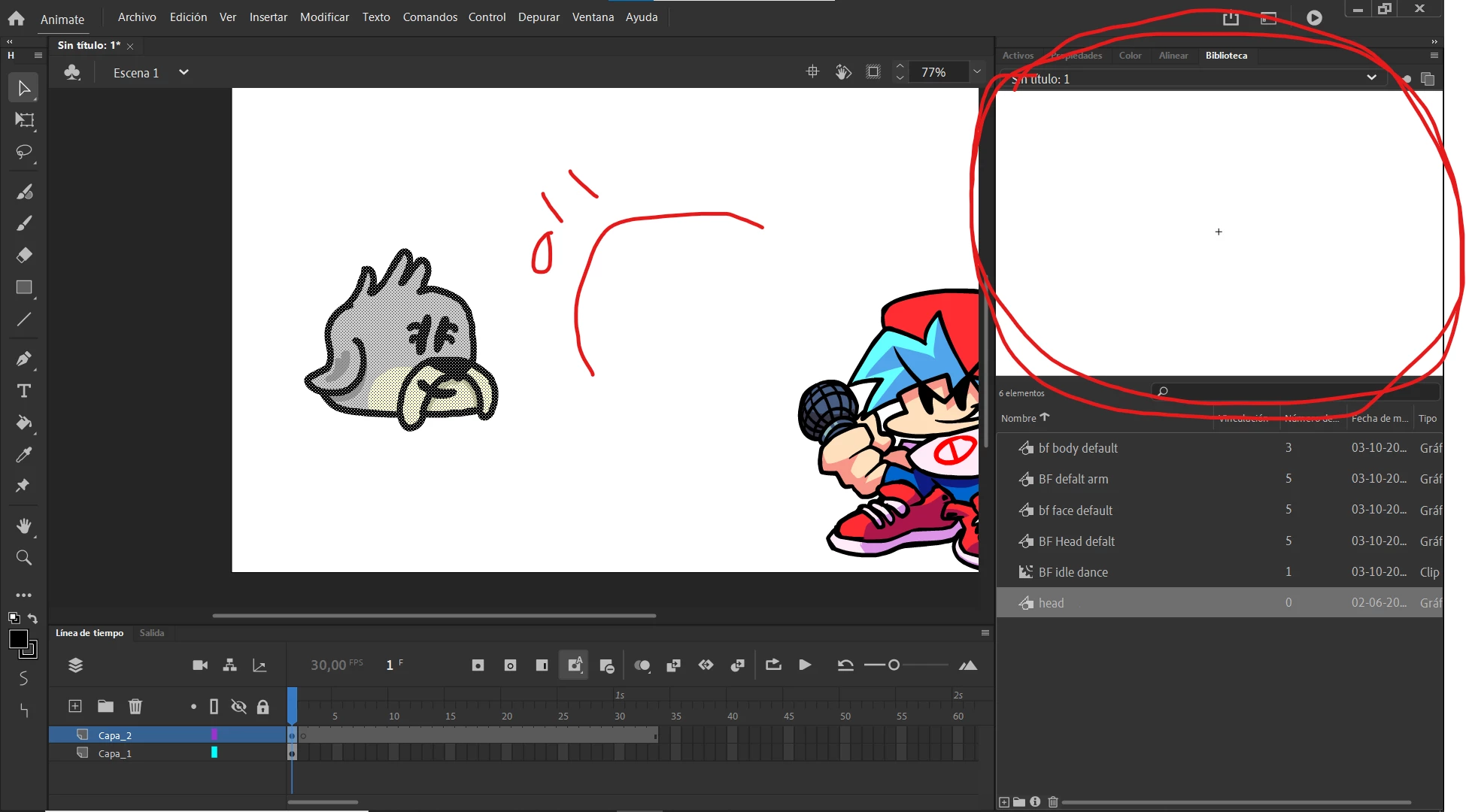This screenshot has height=812, width=1466.
Task: Click the add camera icon in timeline
Action: (x=200, y=665)
